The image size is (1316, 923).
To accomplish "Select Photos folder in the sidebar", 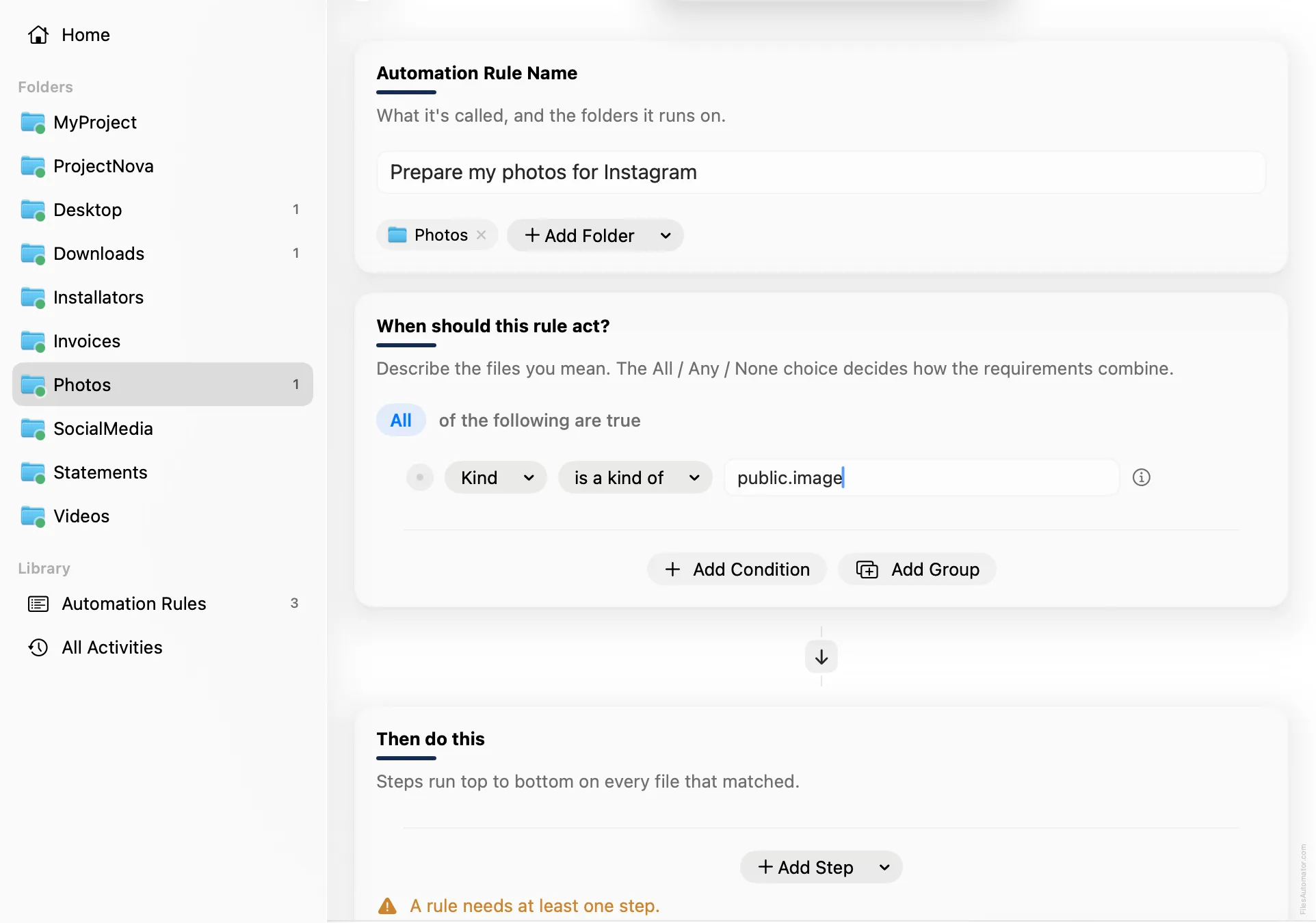I will pos(163,385).
